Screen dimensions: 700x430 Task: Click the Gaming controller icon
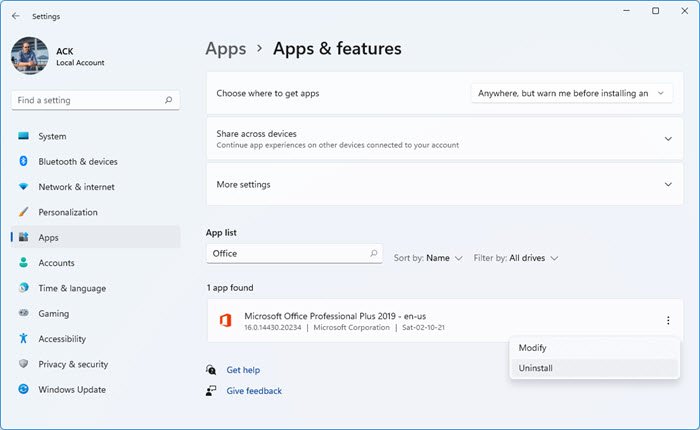[23, 313]
